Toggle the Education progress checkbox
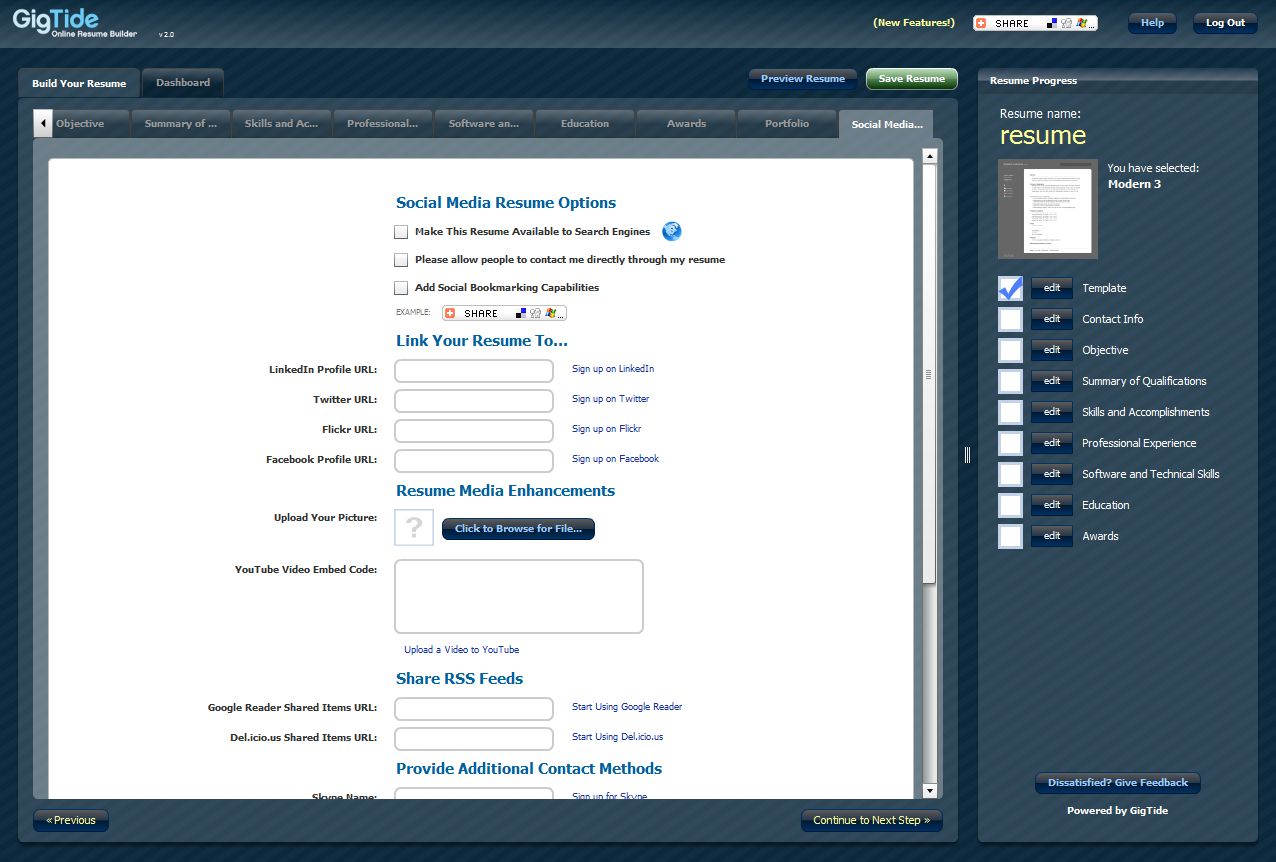 click(1011, 505)
